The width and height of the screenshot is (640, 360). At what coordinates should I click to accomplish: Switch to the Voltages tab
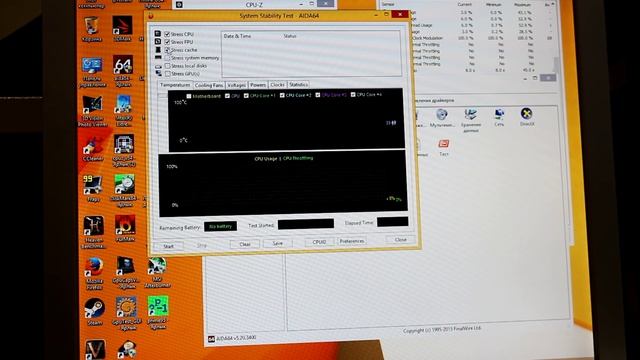(x=236, y=85)
